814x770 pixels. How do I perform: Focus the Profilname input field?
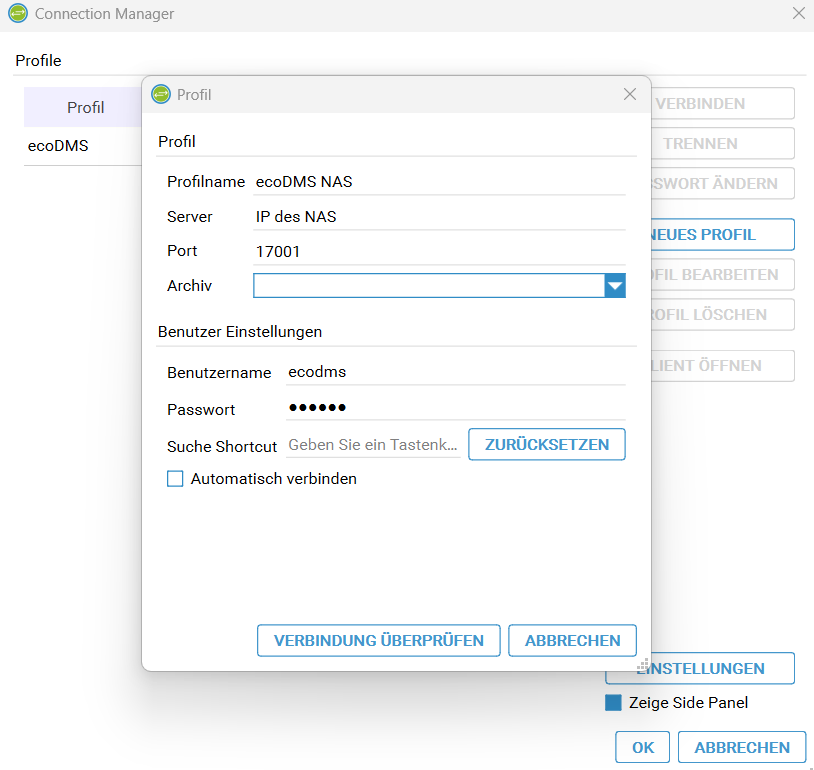click(438, 182)
